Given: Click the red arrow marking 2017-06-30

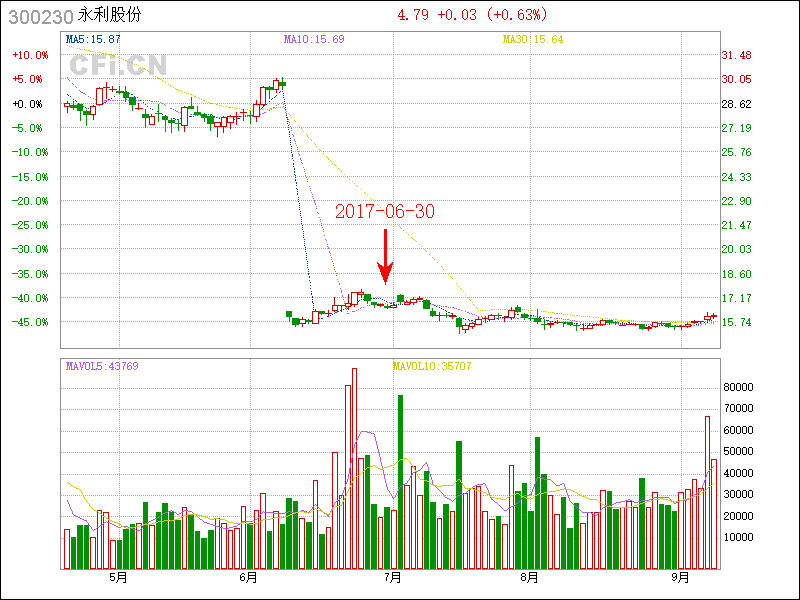Looking at the screenshot, I should pyautogui.click(x=385, y=256).
